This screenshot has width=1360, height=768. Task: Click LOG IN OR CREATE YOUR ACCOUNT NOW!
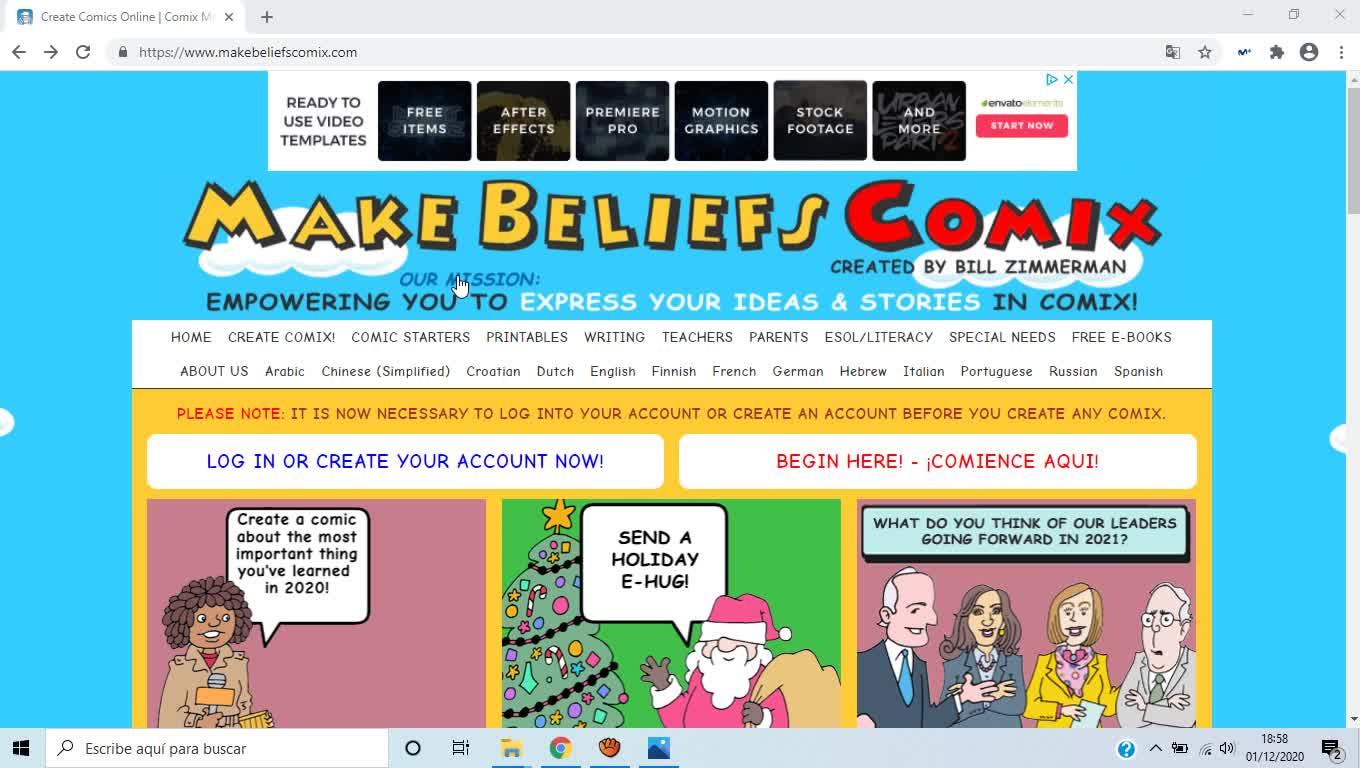(405, 461)
